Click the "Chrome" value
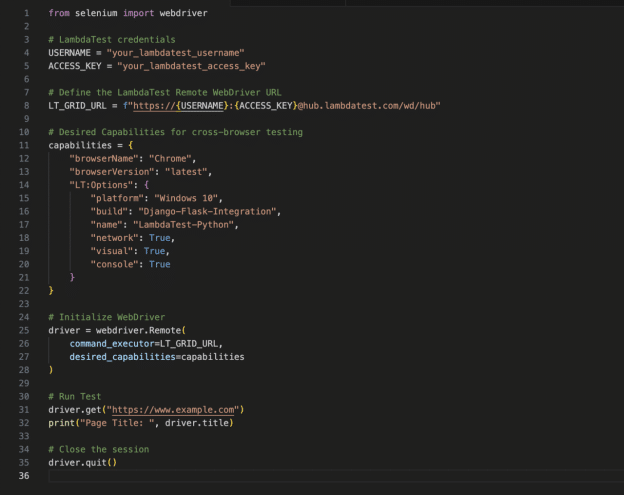Image resolution: width=624 pixels, height=495 pixels. pos(170,158)
